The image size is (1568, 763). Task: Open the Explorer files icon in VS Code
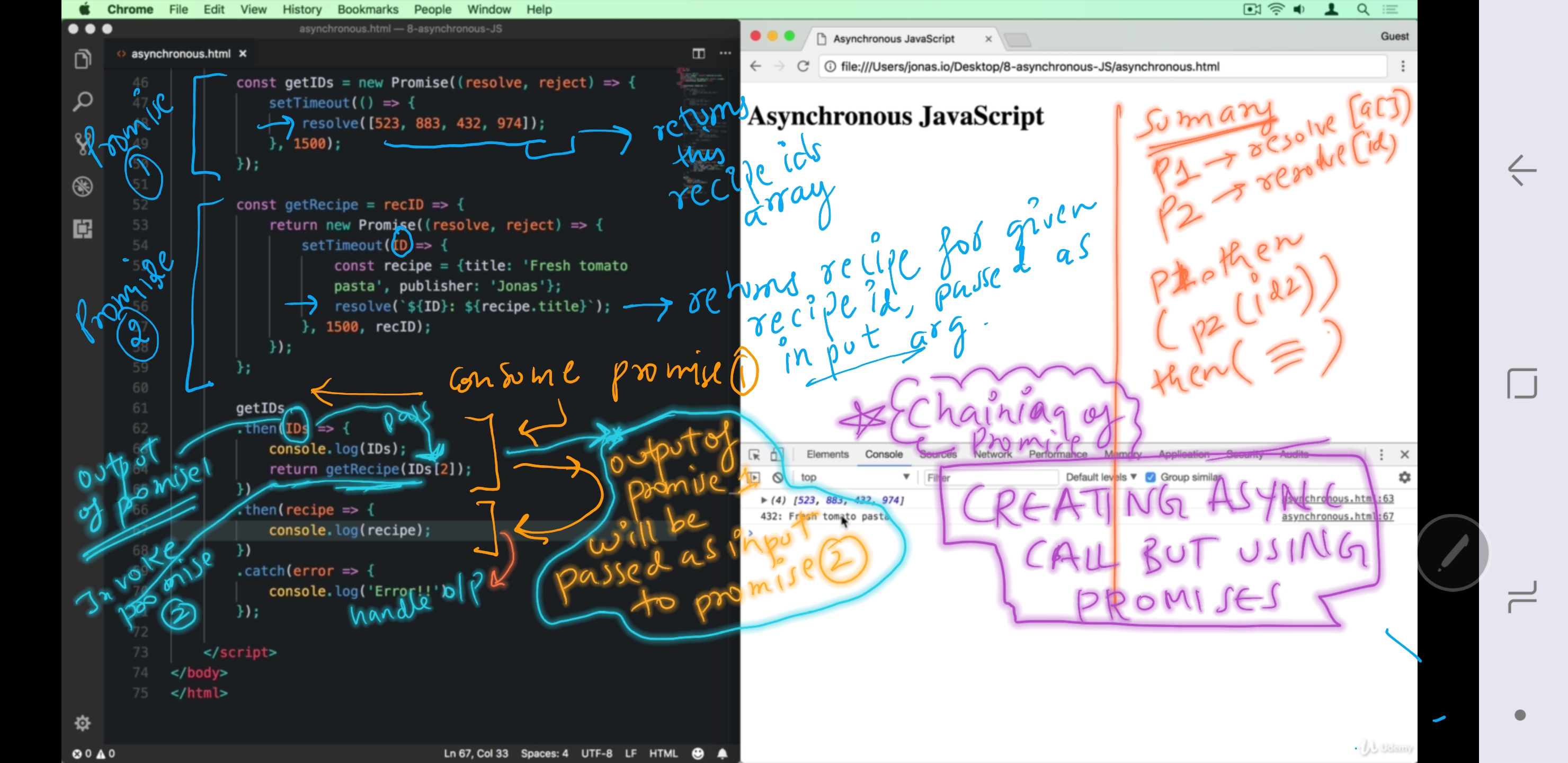tap(83, 59)
